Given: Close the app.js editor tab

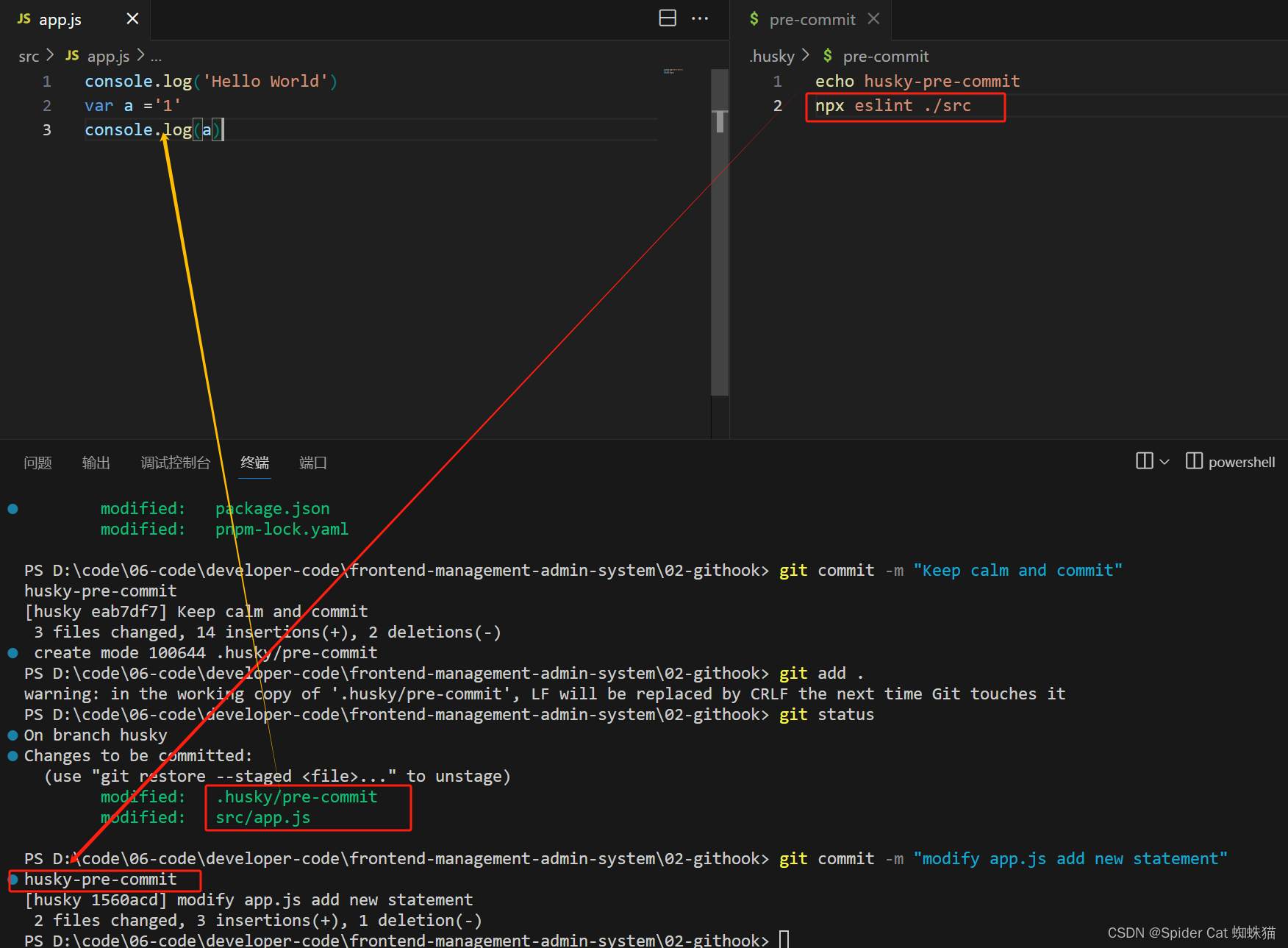Looking at the screenshot, I should (x=132, y=18).
